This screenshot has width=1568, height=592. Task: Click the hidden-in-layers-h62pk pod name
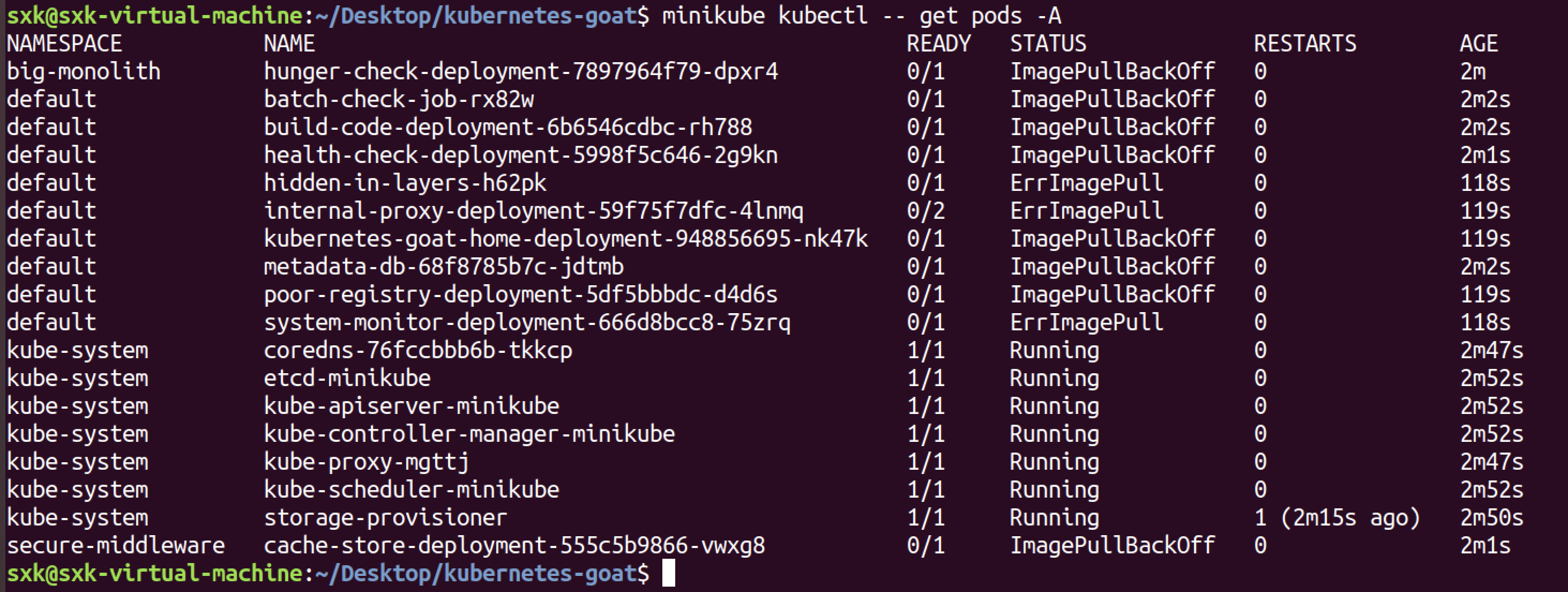pos(405,183)
